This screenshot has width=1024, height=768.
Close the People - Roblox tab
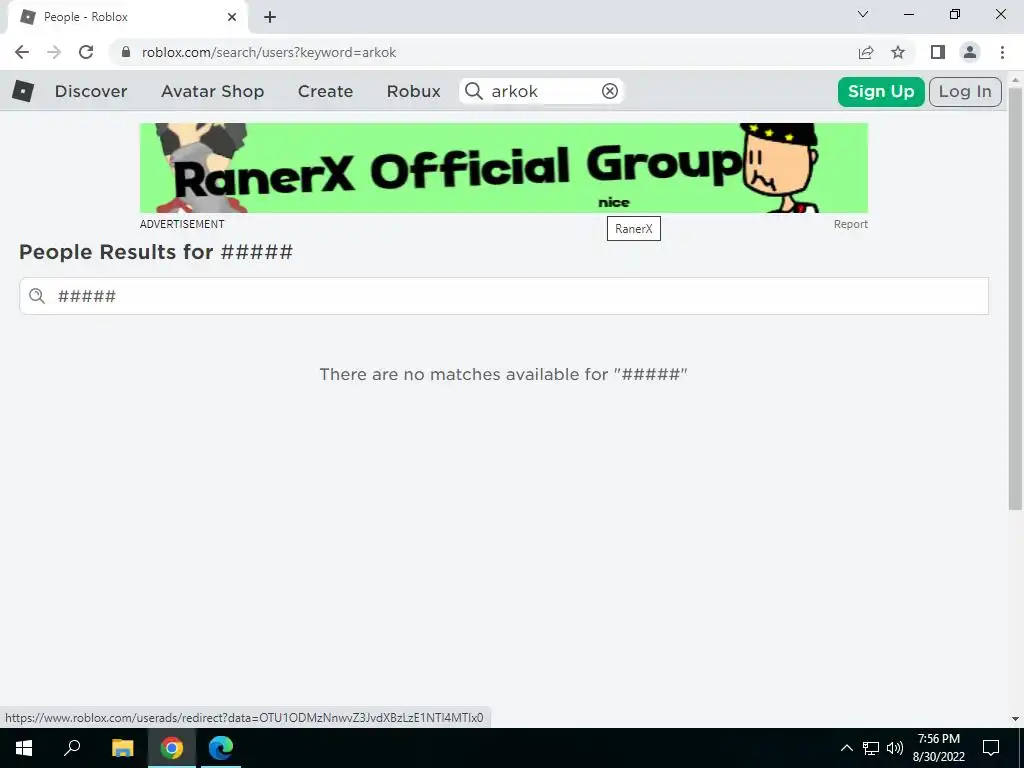pos(232,17)
